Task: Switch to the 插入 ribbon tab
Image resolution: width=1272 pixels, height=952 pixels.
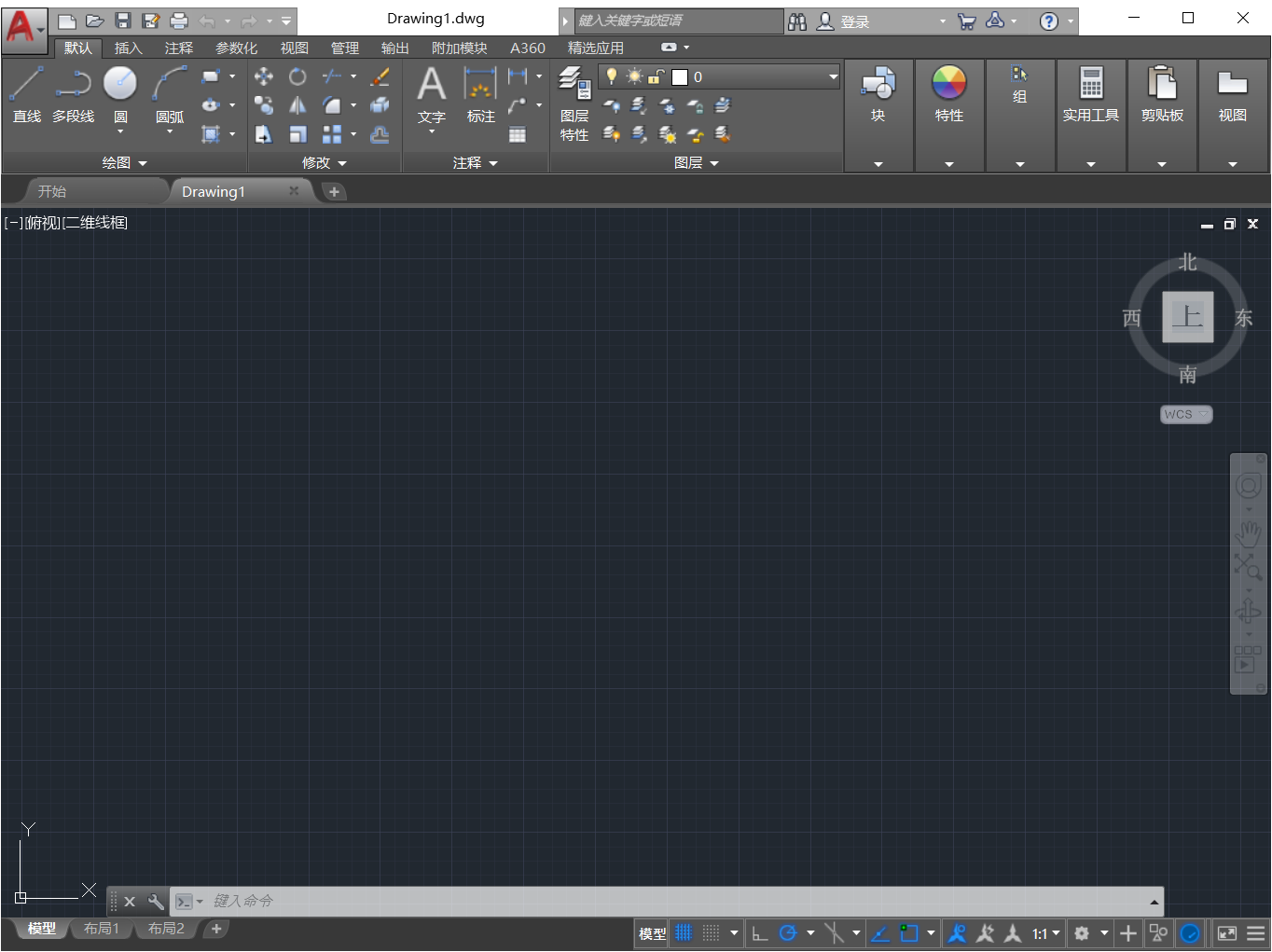Action: [127, 48]
